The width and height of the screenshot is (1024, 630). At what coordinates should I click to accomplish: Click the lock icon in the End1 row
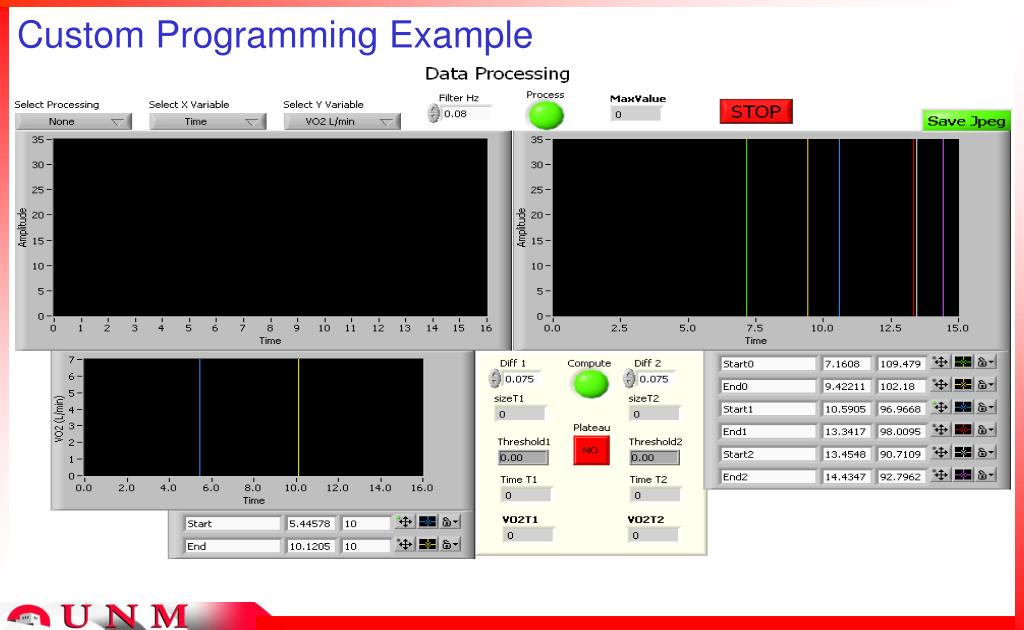(985, 430)
